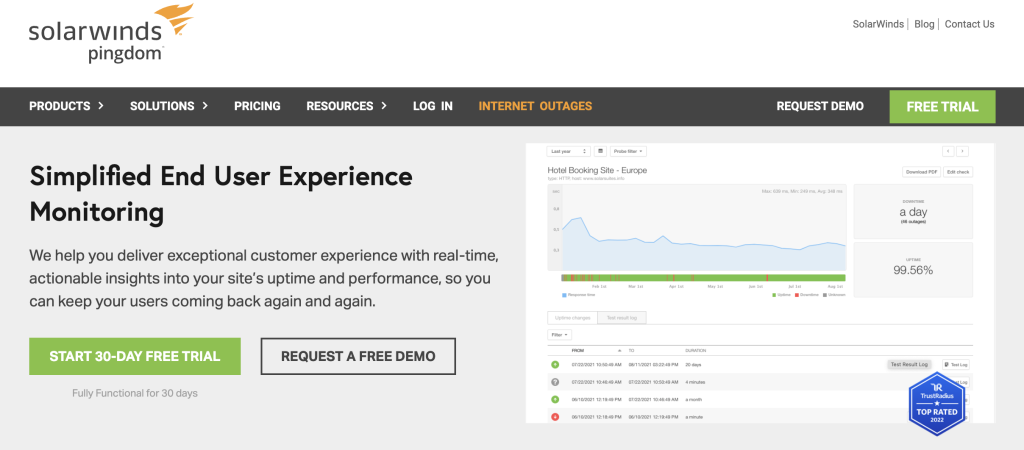Click green up-status icon in 20 days row
This screenshot has height=450, width=1024.
coord(555,364)
